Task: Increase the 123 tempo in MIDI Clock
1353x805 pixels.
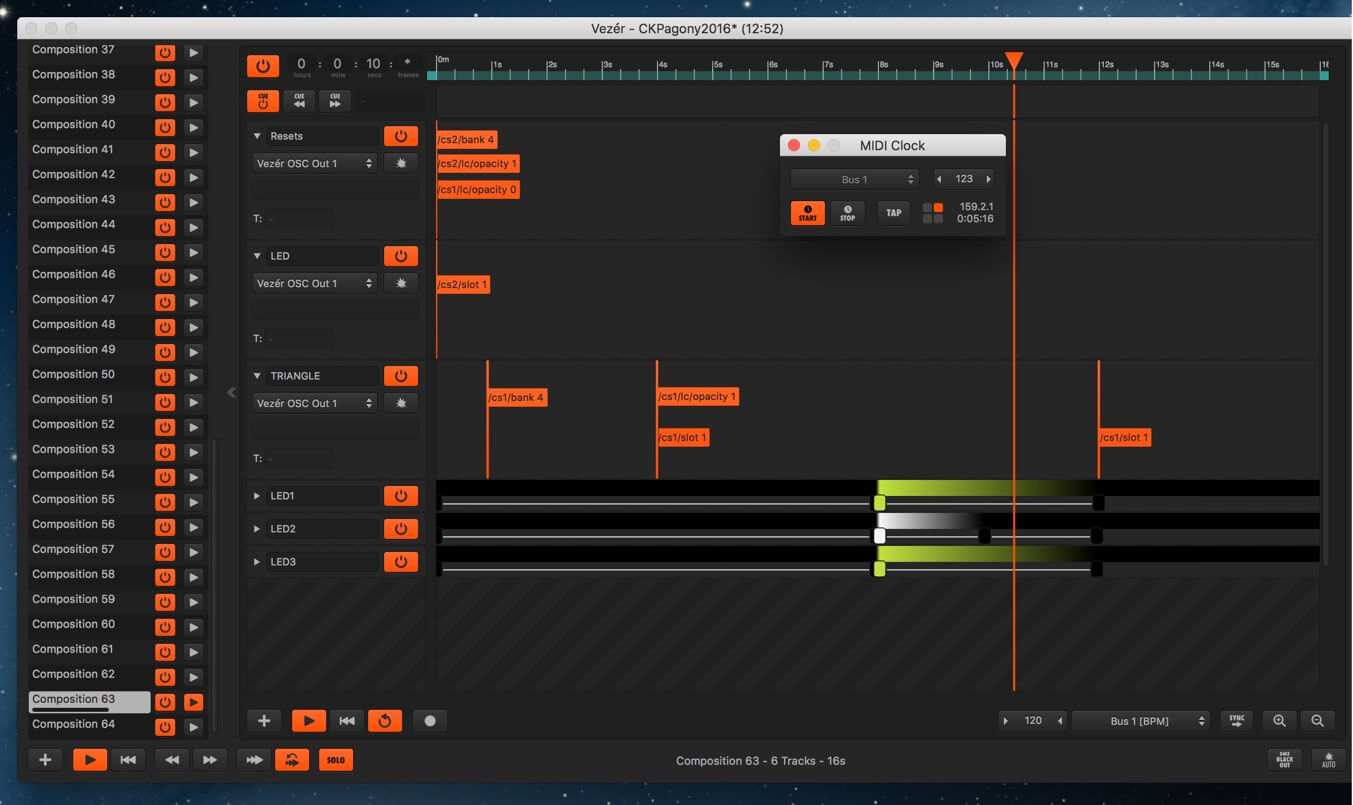Action: point(989,179)
